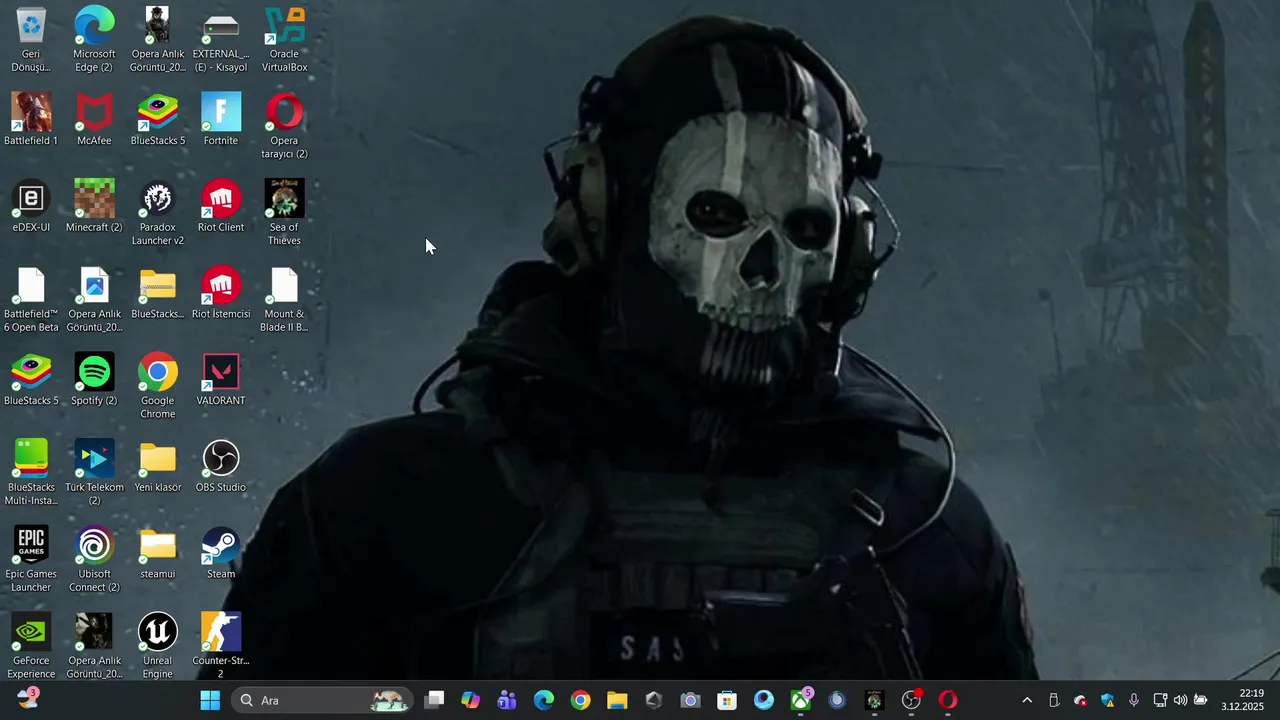Launch Spotify (2) from desktop
1280x720 pixels.
pos(94,380)
